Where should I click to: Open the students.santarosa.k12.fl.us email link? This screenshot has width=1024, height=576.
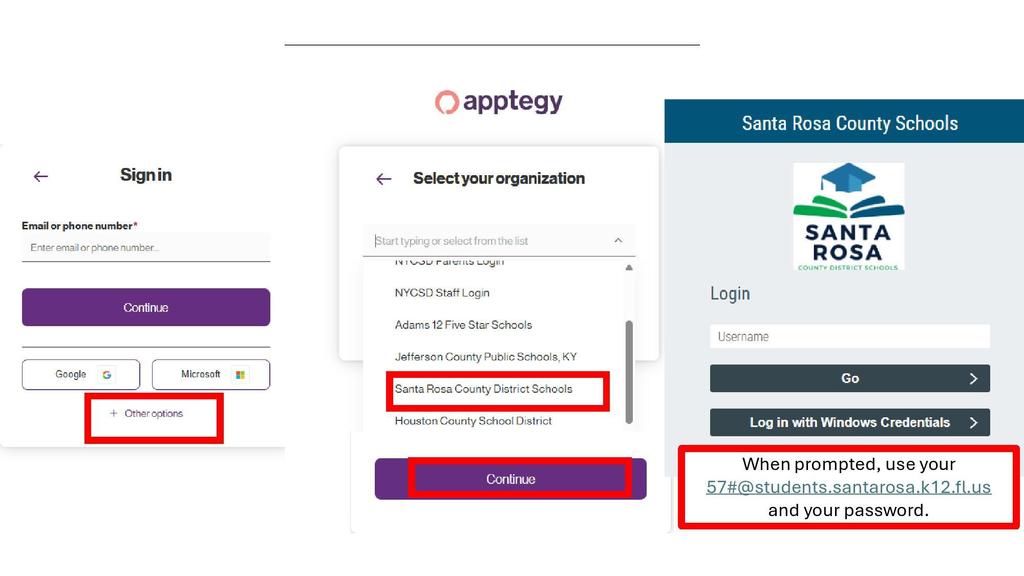tap(848, 487)
